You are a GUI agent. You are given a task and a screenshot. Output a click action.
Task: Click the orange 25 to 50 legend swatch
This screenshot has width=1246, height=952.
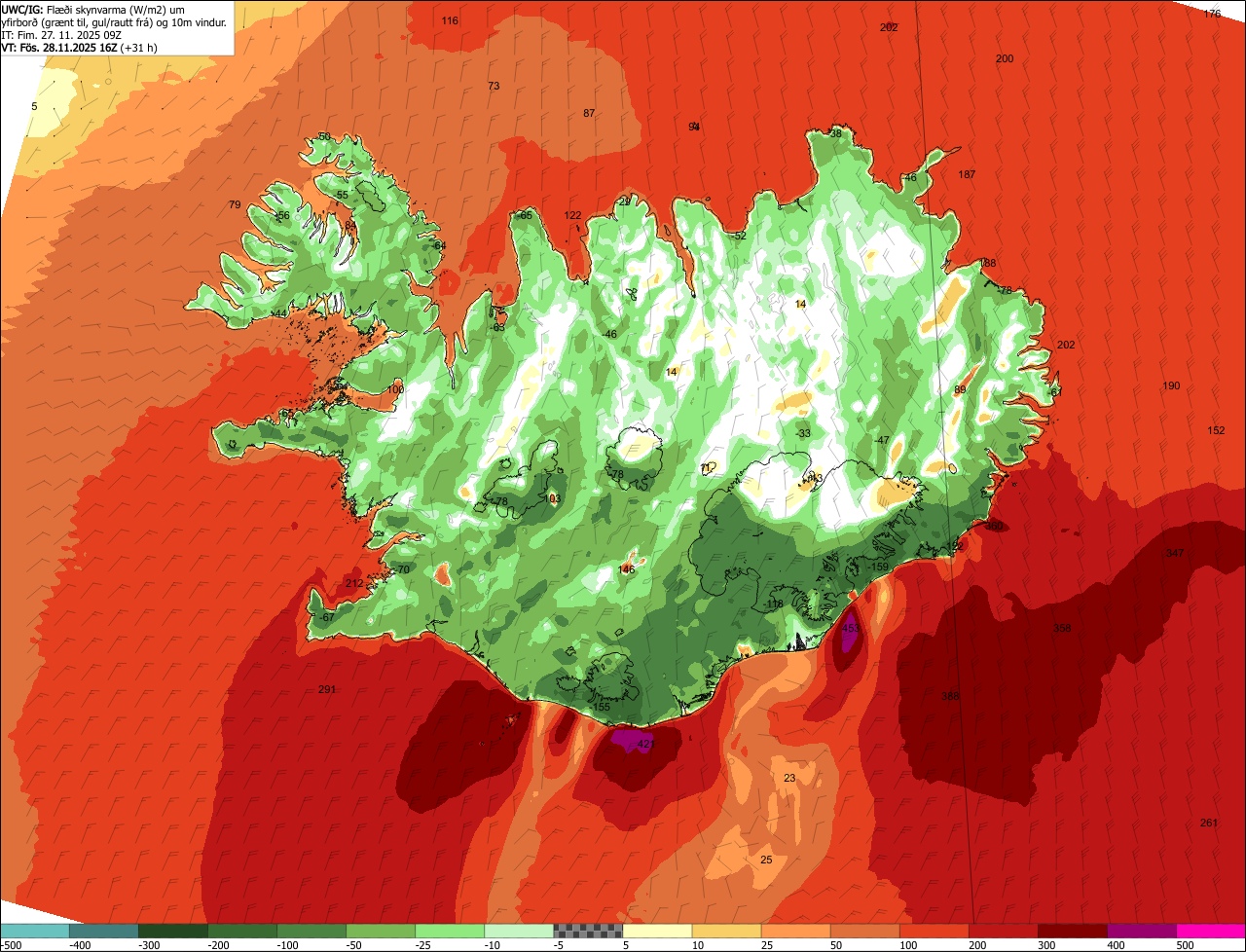795,931
